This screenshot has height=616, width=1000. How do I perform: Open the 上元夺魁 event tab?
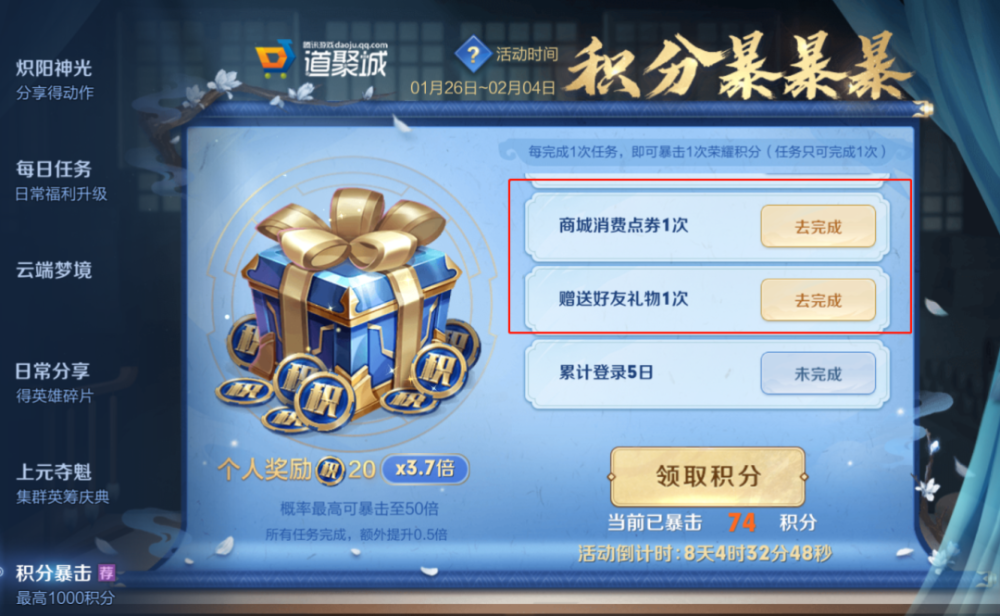[x=62, y=483]
